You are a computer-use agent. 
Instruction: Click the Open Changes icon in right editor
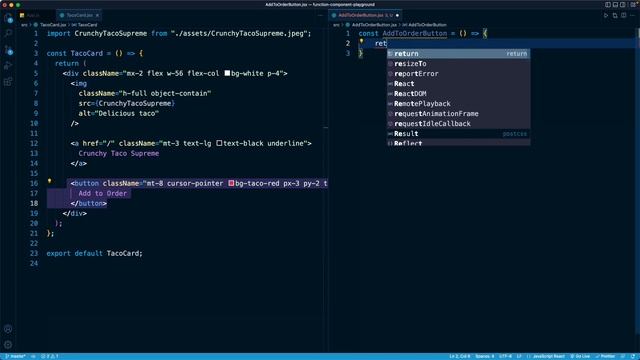pyautogui.click(x=615, y=16)
